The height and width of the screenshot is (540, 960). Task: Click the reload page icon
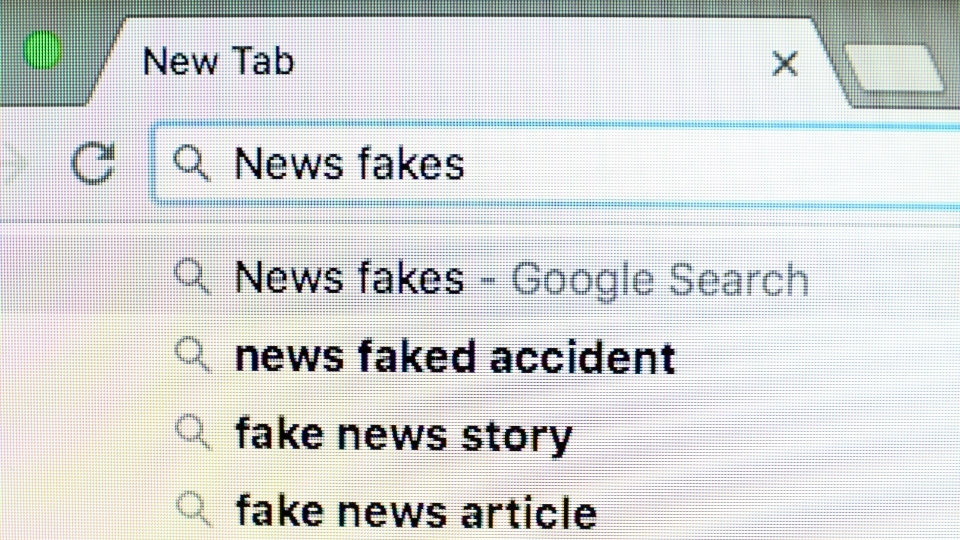click(93, 163)
